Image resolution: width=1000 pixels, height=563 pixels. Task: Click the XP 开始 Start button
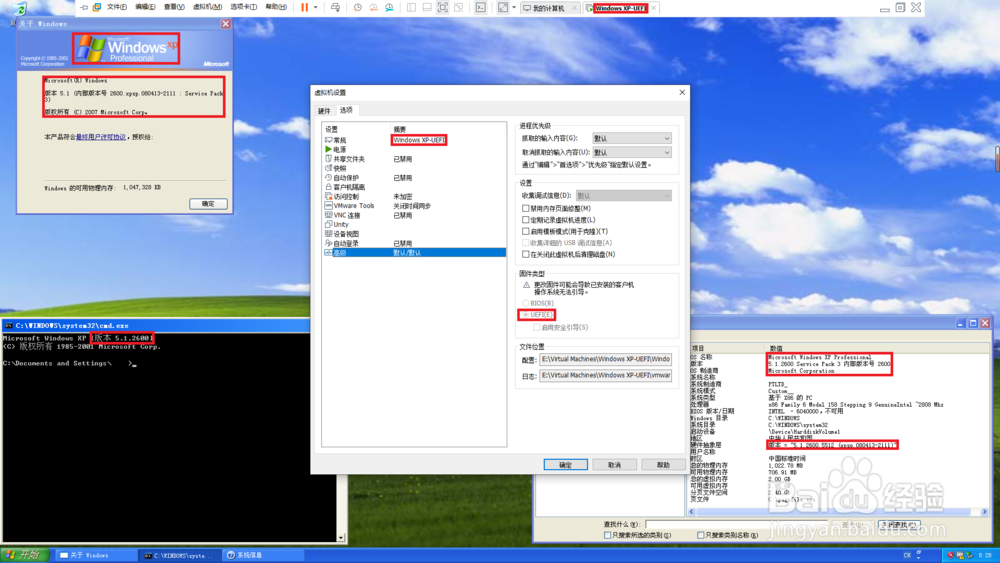24,555
